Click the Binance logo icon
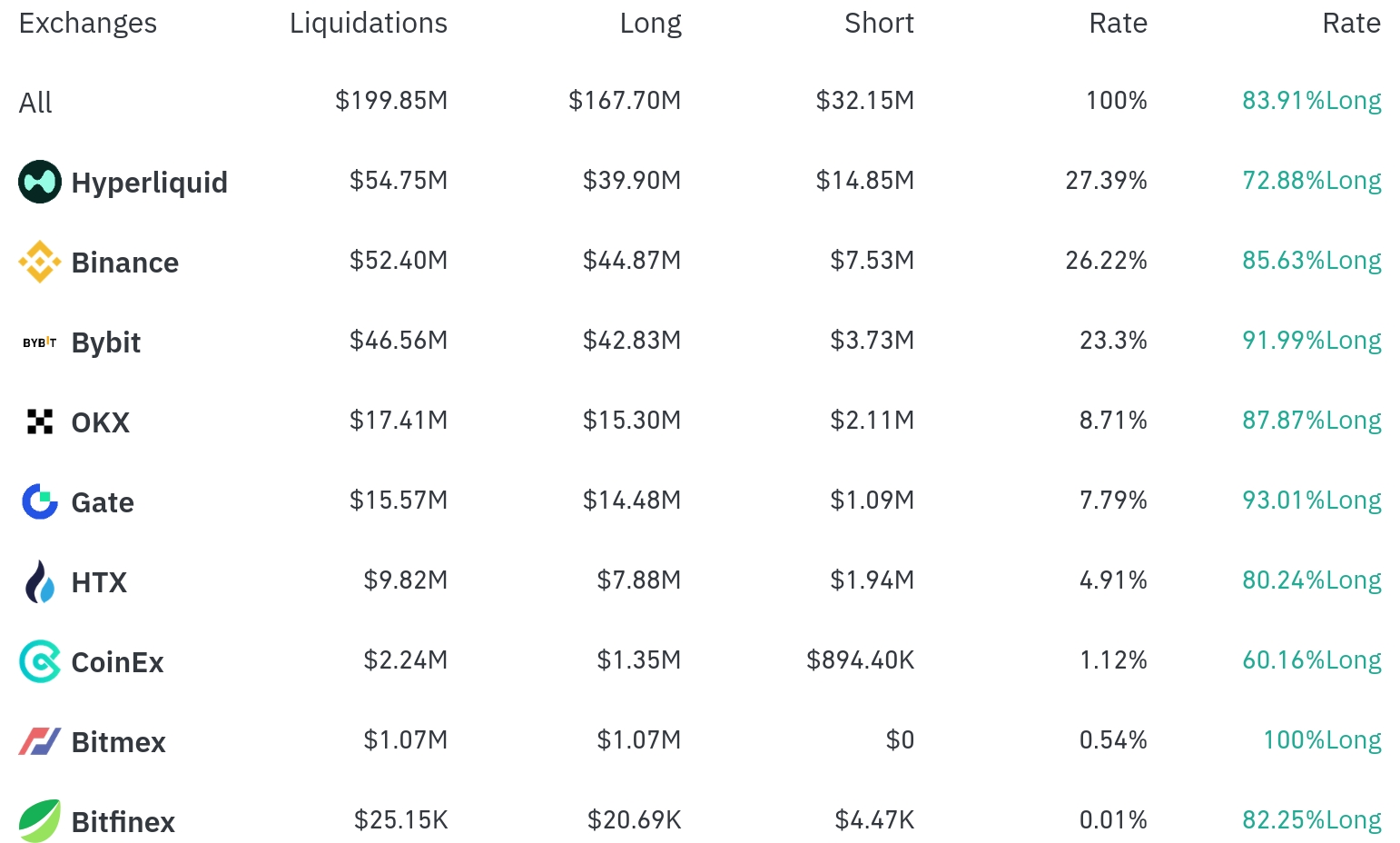This screenshot has height=843, width=1400. [40, 262]
